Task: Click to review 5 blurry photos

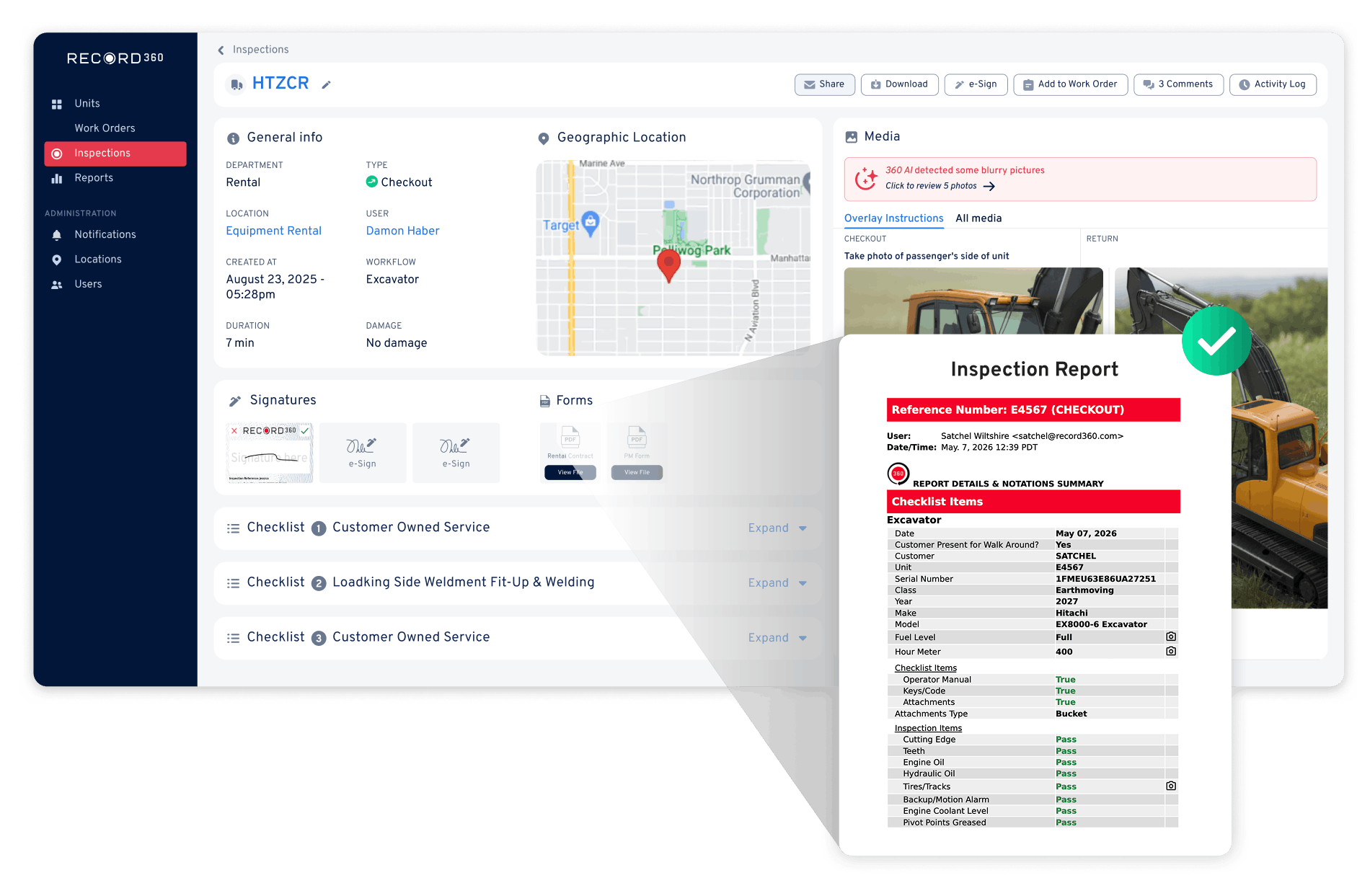Action: 940,186
